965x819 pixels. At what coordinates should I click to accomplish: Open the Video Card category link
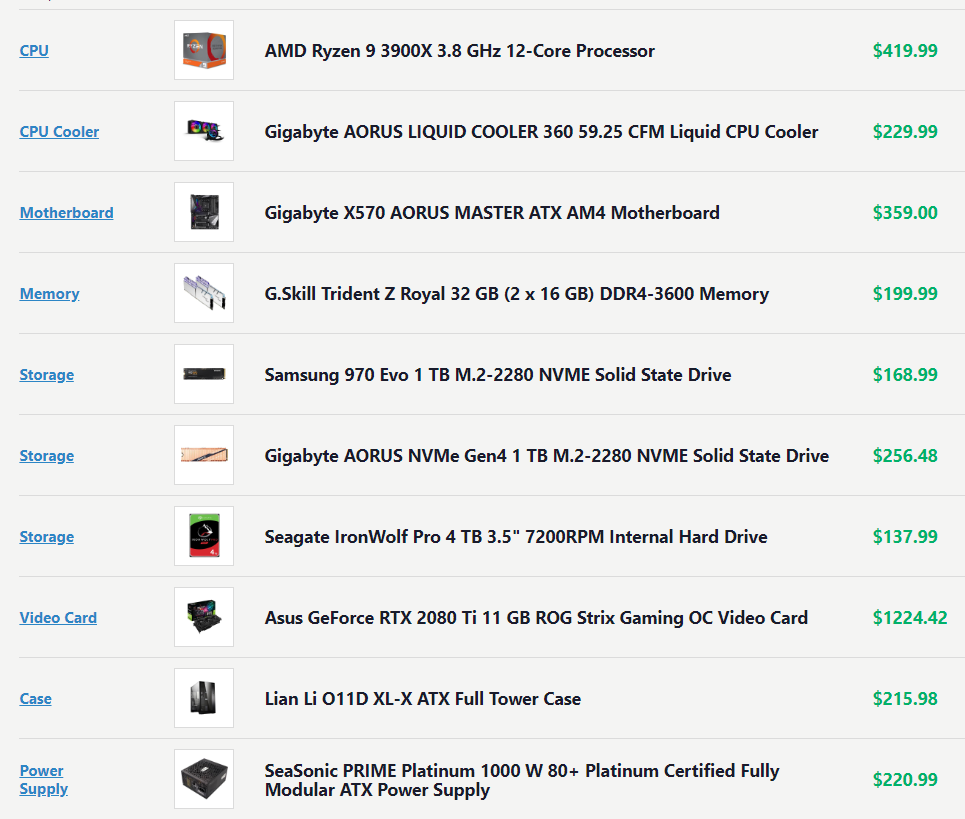click(x=58, y=618)
